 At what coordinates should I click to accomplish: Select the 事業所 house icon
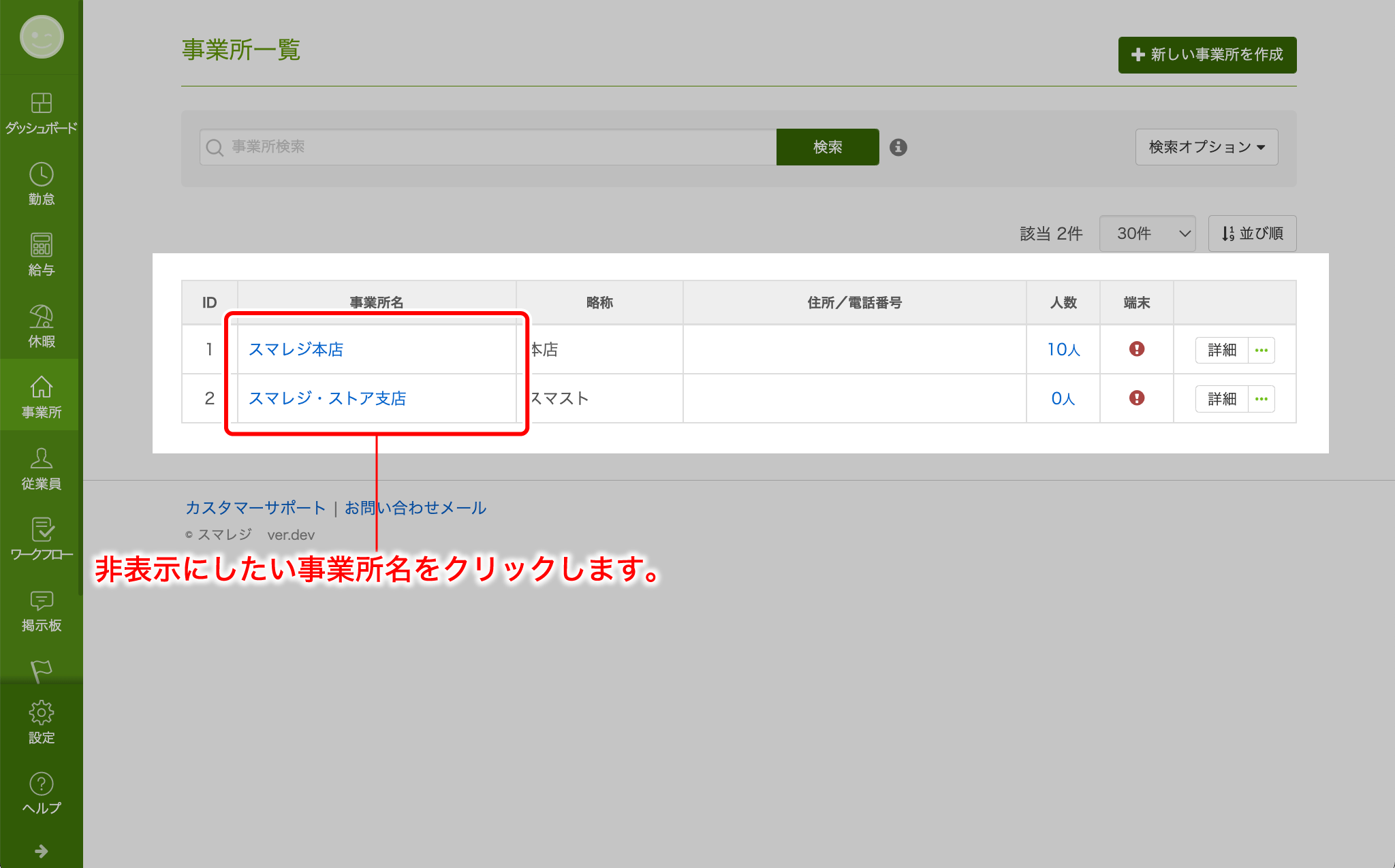tap(42, 387)
